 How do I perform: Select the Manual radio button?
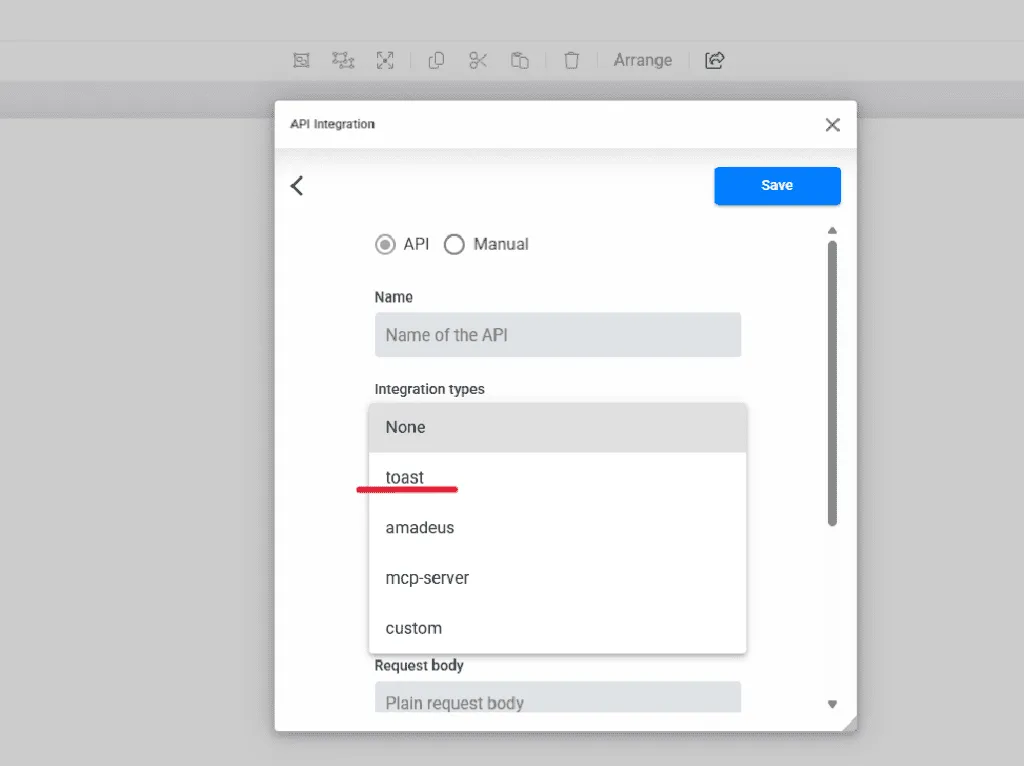coord(454,244)
